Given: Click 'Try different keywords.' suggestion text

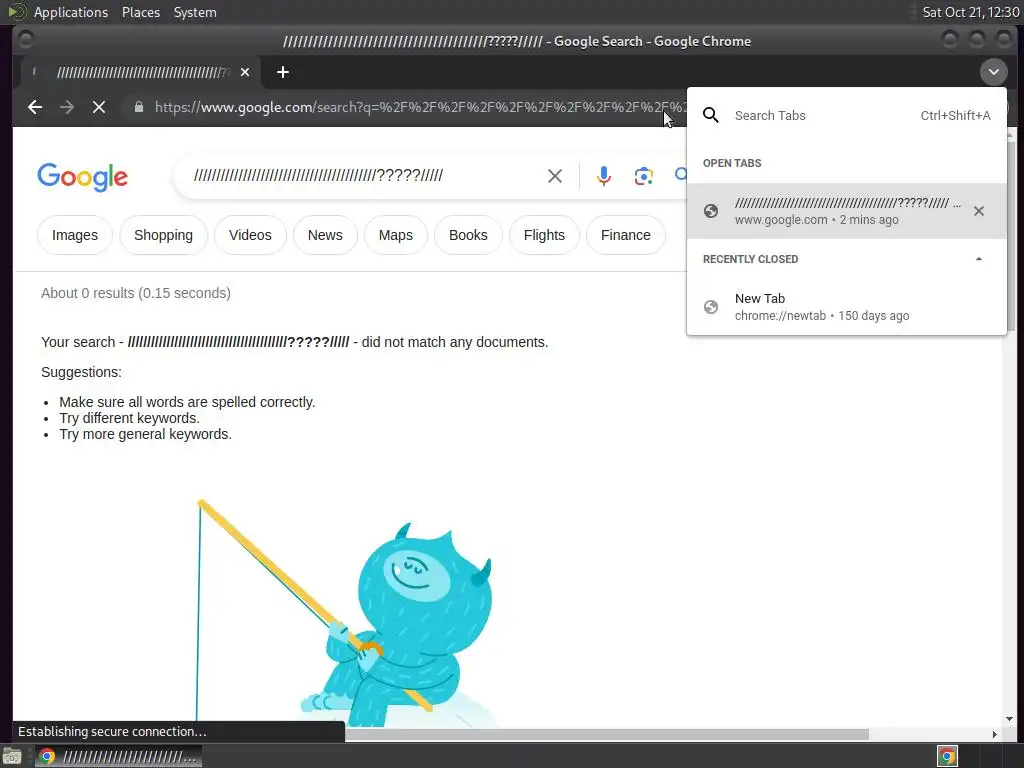Looking at the screenshot, I should click(x=129, y=418).
